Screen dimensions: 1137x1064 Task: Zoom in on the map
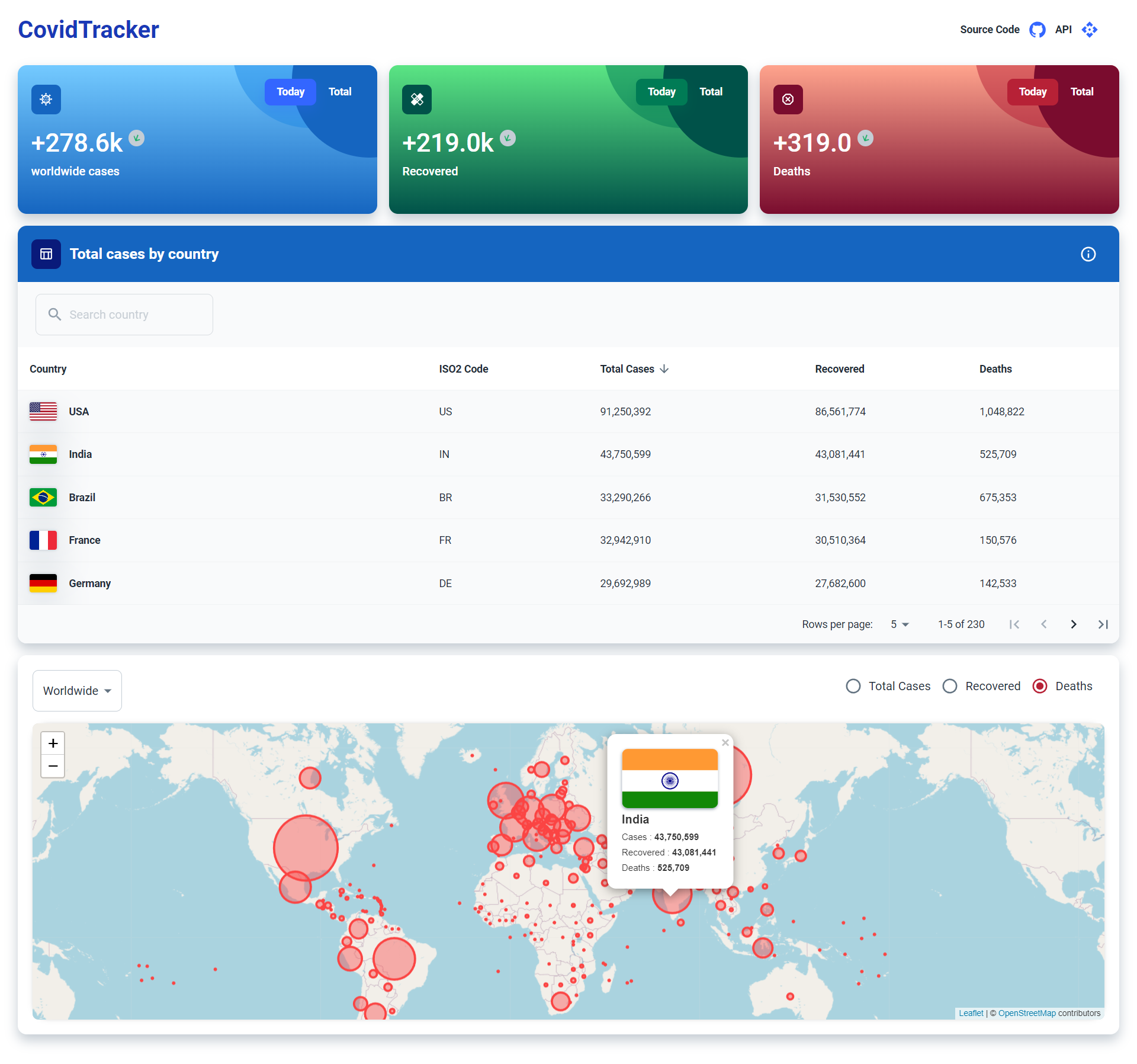tap(53, 743)
